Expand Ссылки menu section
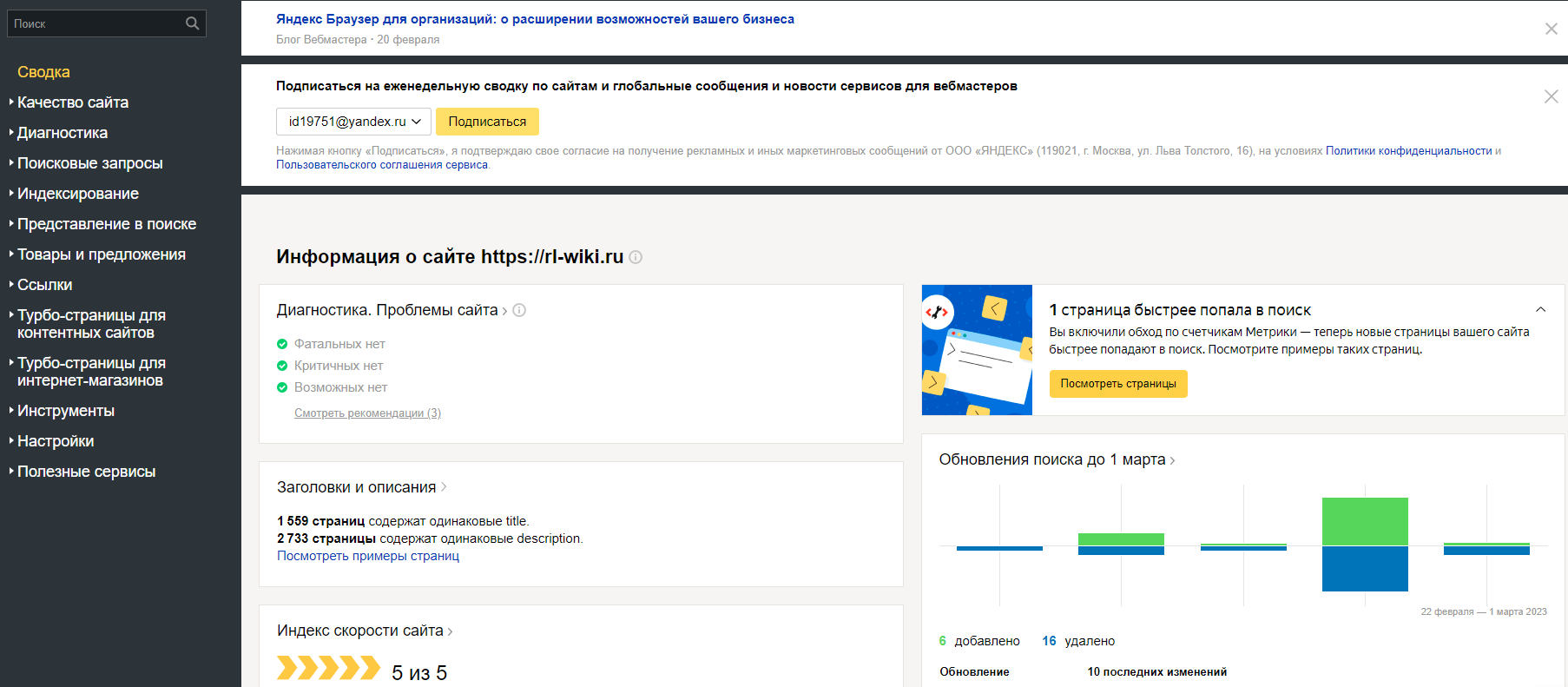The height and width of the screenshot is (687, 1568). coord(44,285)
